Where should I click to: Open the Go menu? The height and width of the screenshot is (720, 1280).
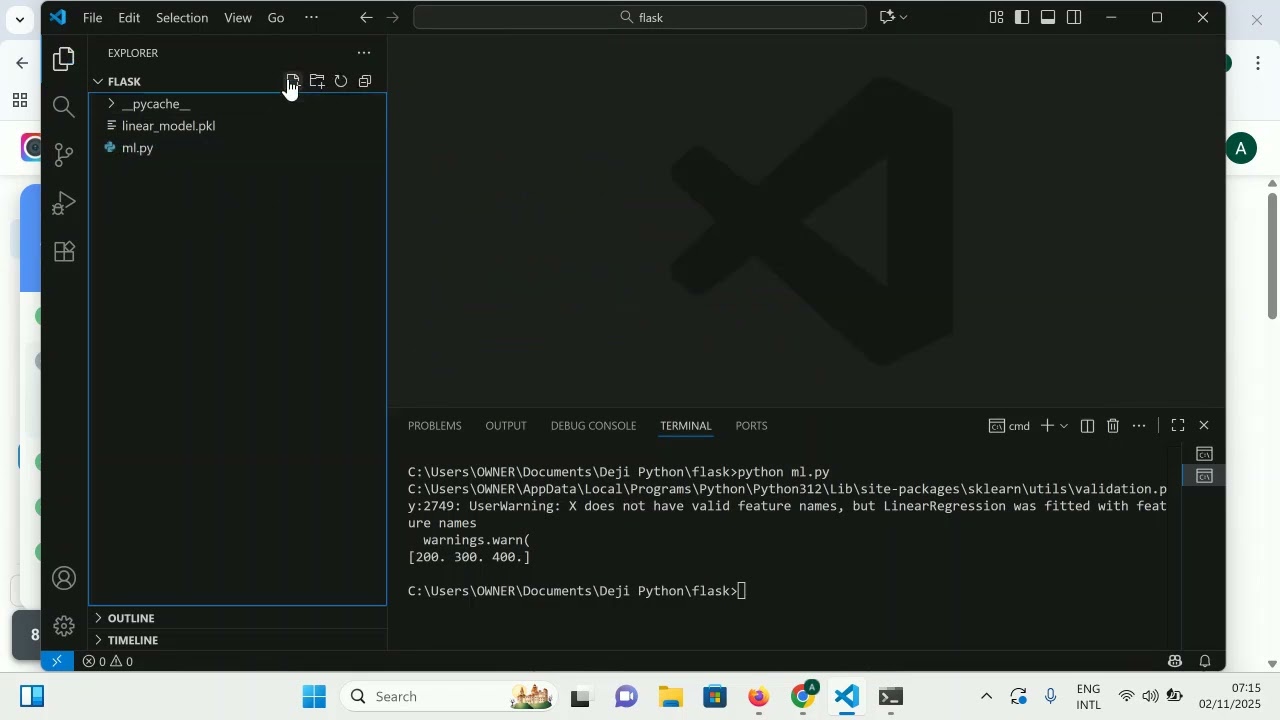point(276,17)
